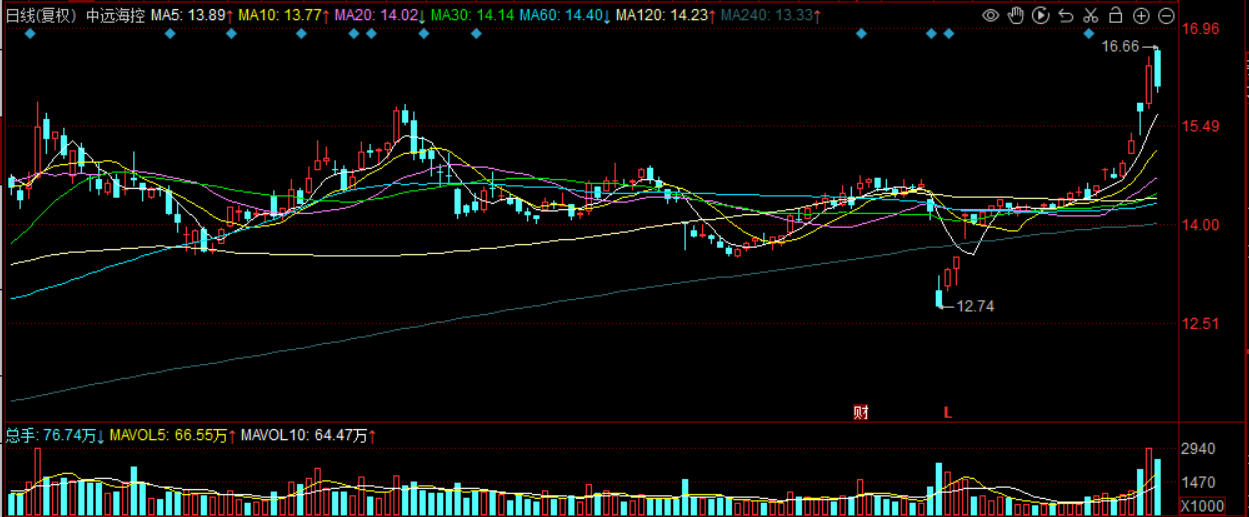This screenshot has height=517, width=1249.
Task: Start the circular playback replay icon
Action: (x=1041, y=15)
